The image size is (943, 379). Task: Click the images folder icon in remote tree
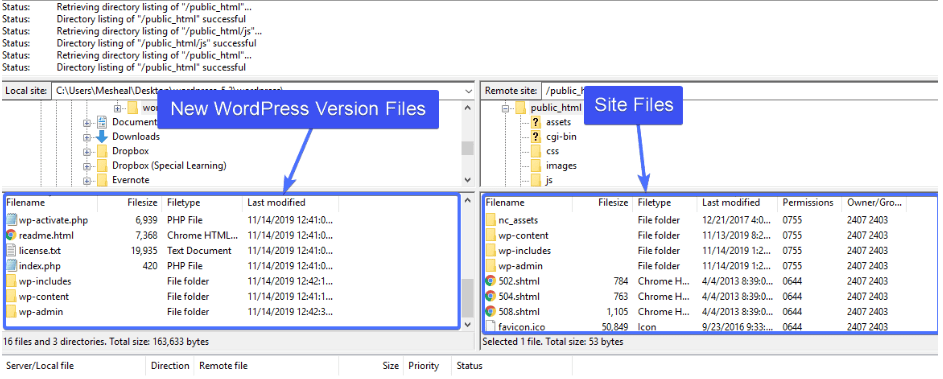click(x=536, y=165)
